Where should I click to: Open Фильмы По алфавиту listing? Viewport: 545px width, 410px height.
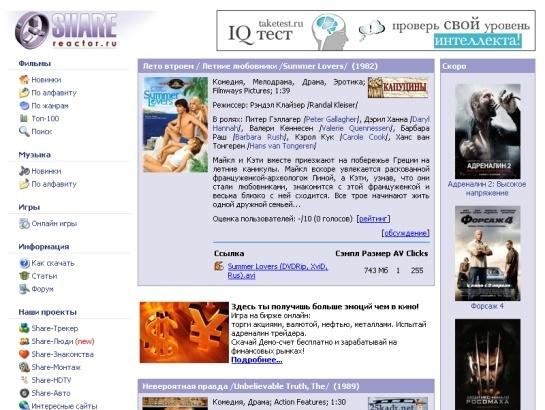54,93
